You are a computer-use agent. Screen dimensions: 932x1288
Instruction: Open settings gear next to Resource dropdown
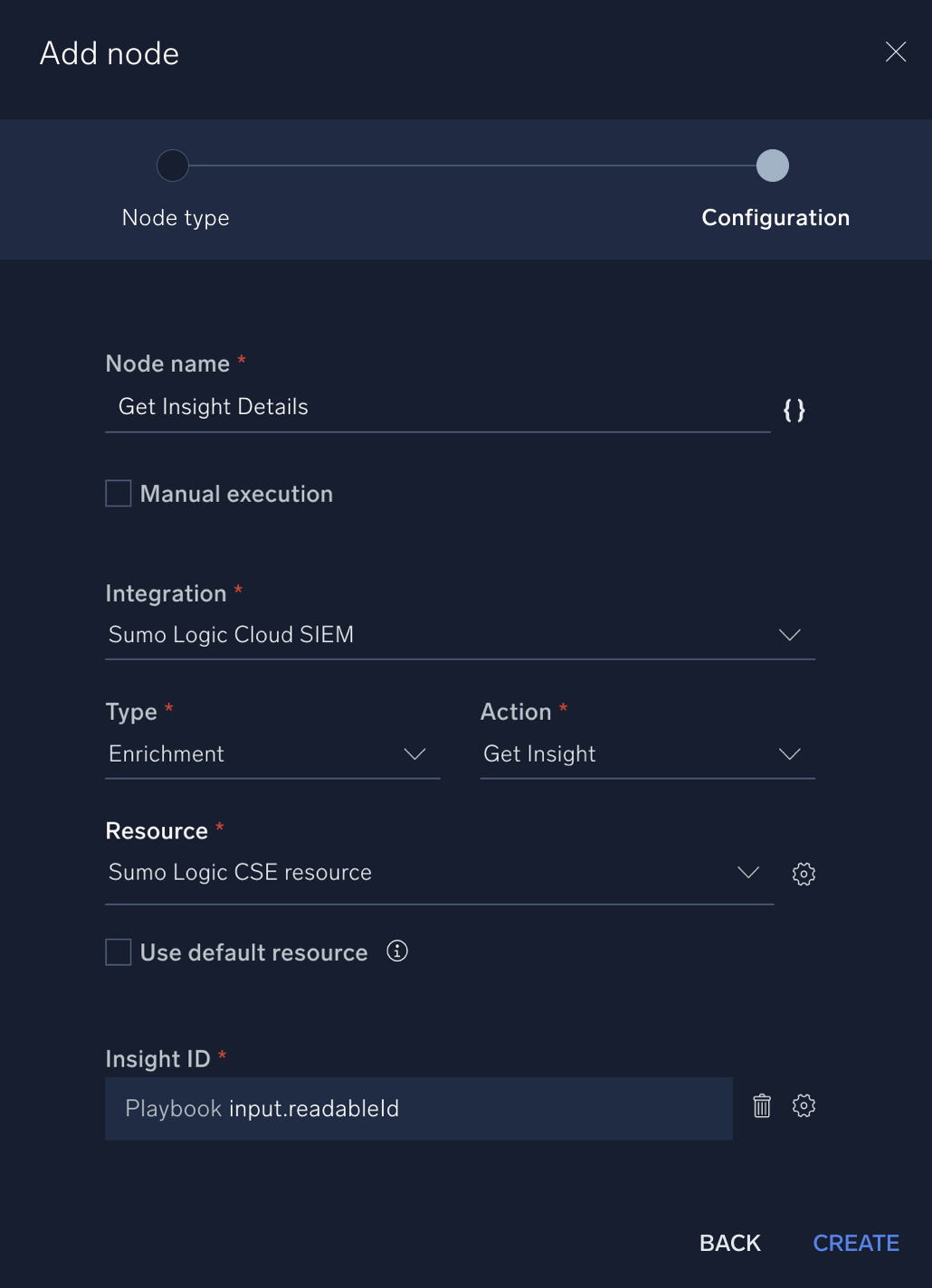804,873
